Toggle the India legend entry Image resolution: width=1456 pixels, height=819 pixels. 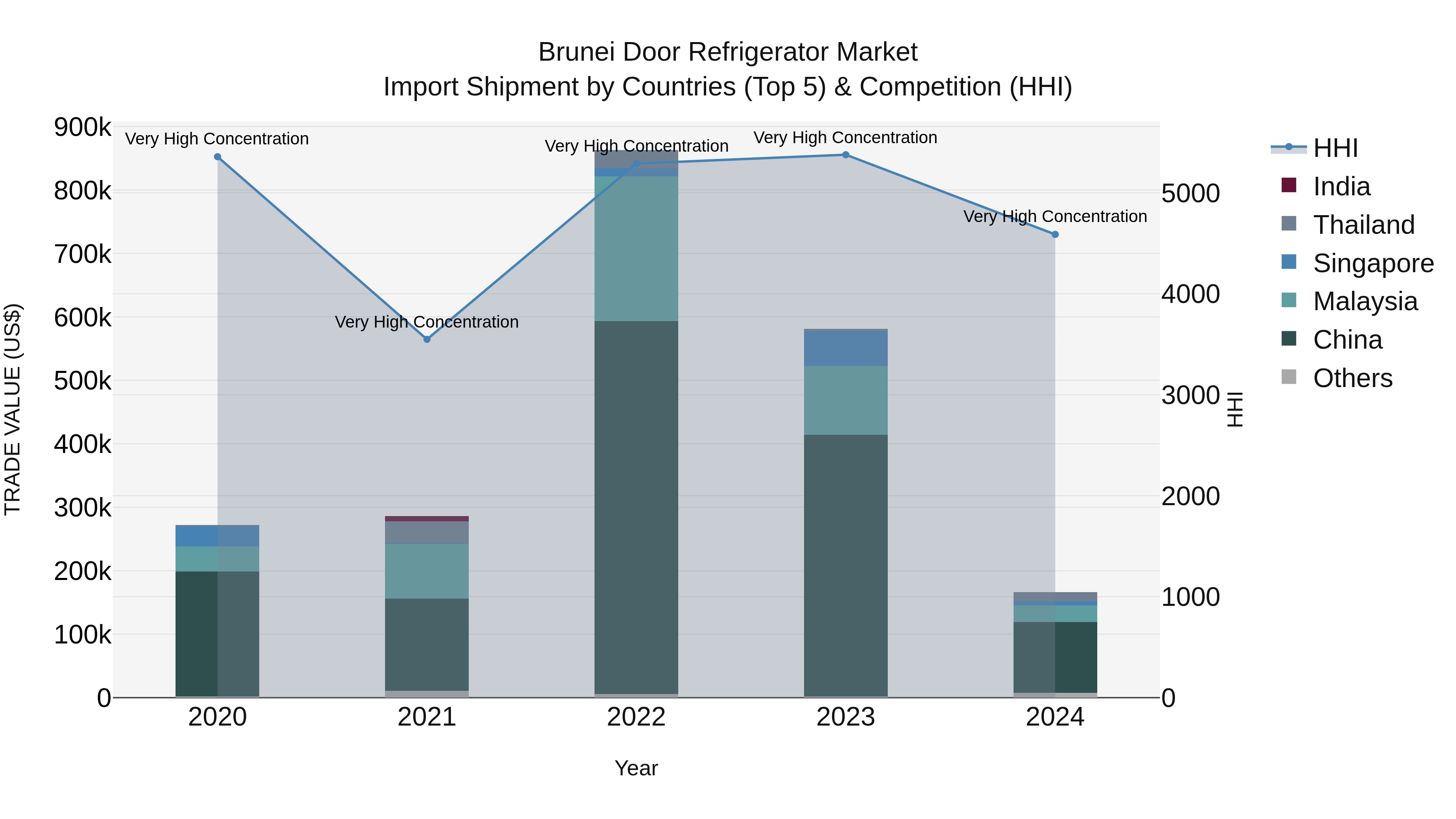pyautogui.click(x=1325, y=186)
